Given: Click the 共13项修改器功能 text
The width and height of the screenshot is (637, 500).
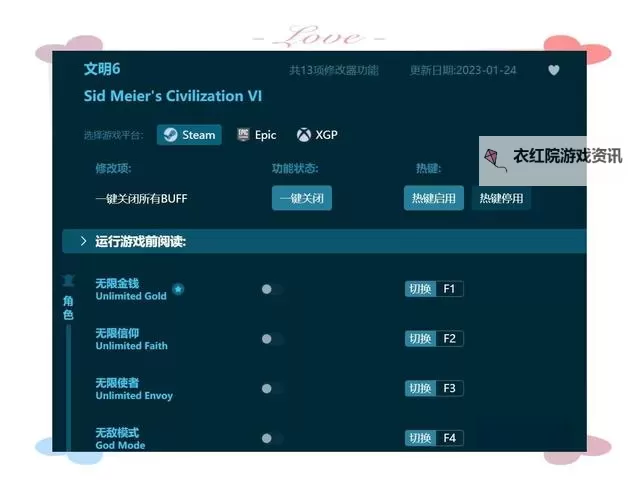Looking at the screenshot, I should (x=334, y=71).
